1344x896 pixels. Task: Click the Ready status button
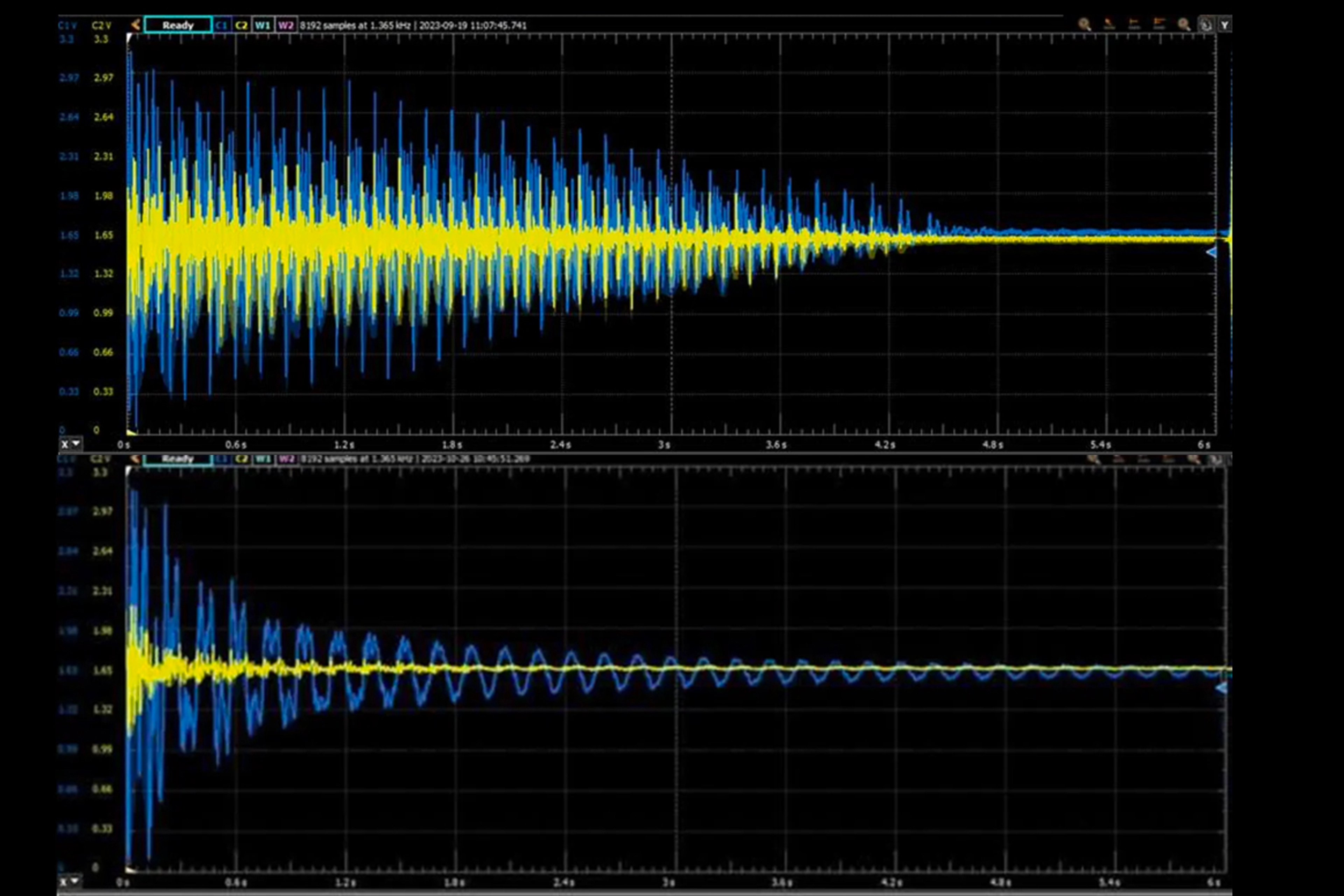[178, 25]
